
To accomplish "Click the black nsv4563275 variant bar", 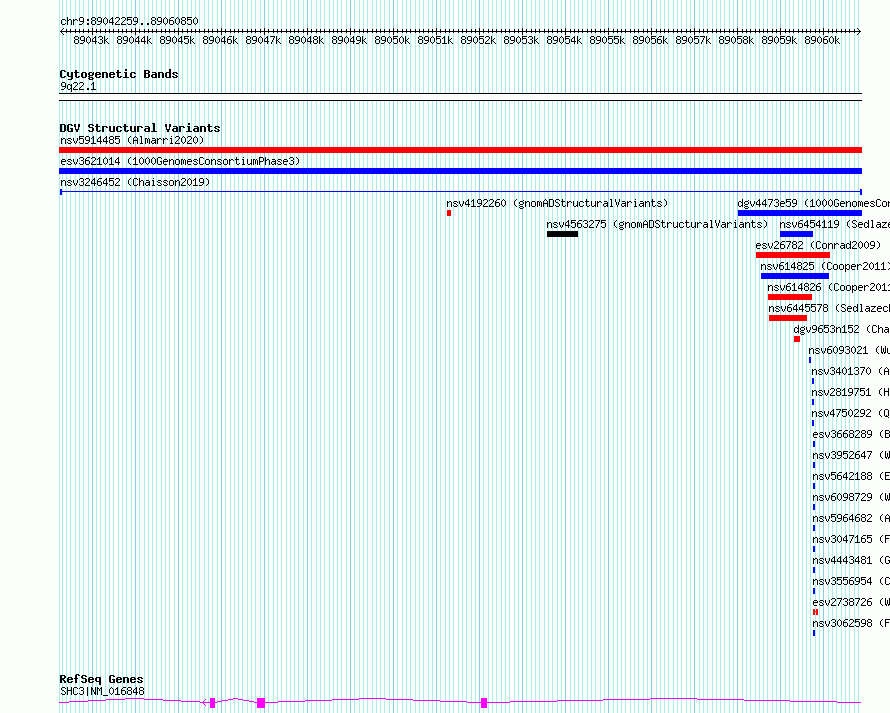I will (562, 234).
